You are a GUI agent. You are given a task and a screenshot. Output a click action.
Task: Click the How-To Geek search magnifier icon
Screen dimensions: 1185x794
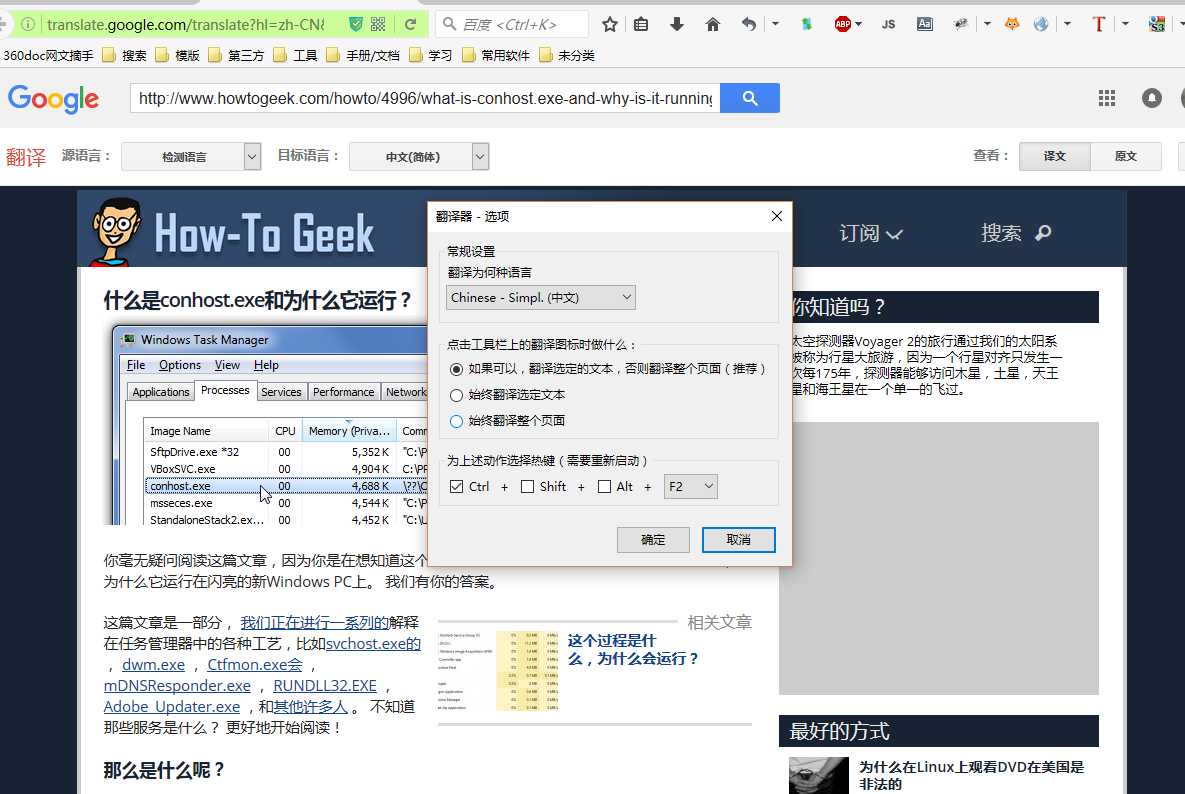[1043, 233]
